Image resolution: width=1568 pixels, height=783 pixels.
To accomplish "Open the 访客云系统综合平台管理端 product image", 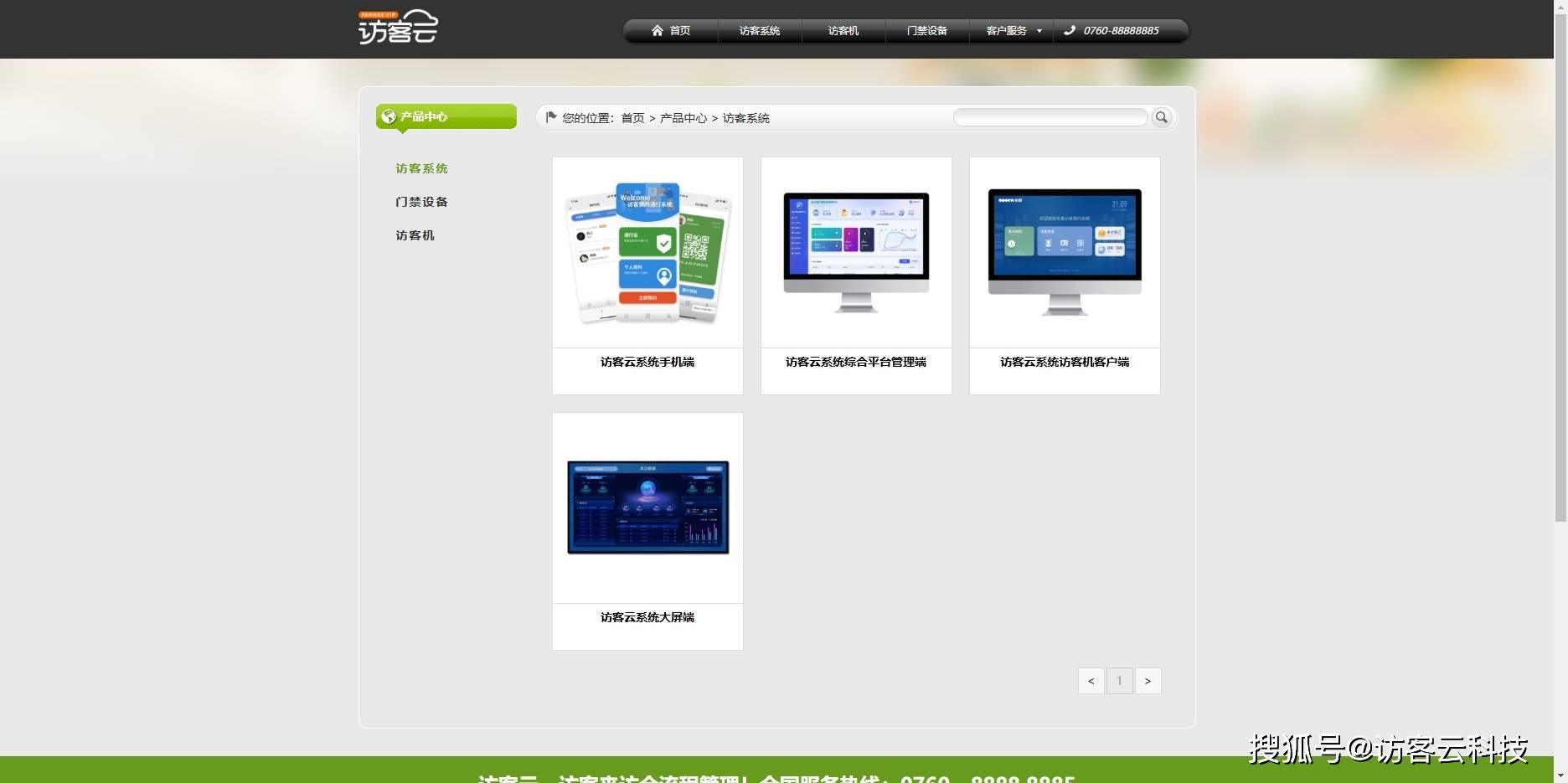I will click(856, 252).
